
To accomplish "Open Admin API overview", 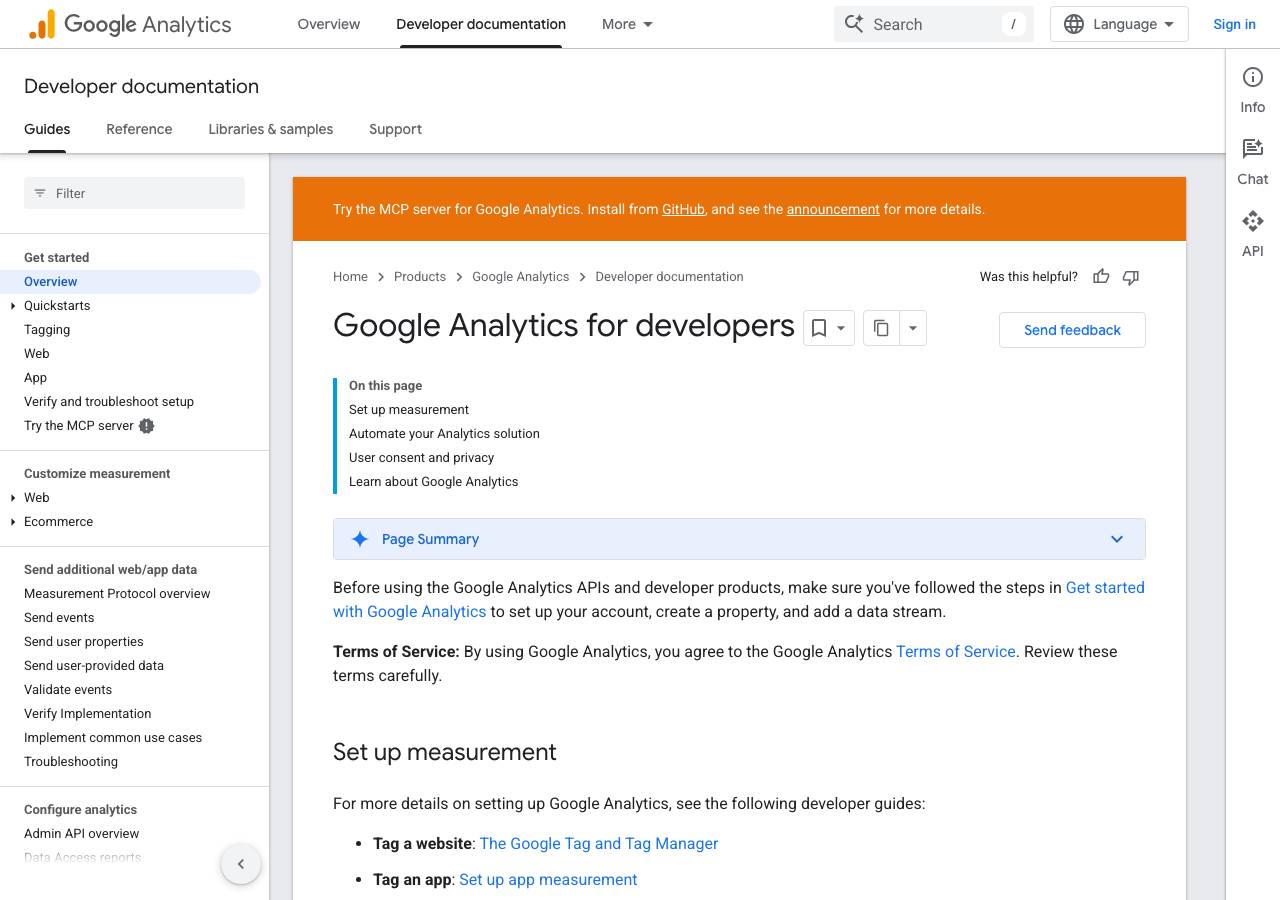I will point(82,834).
